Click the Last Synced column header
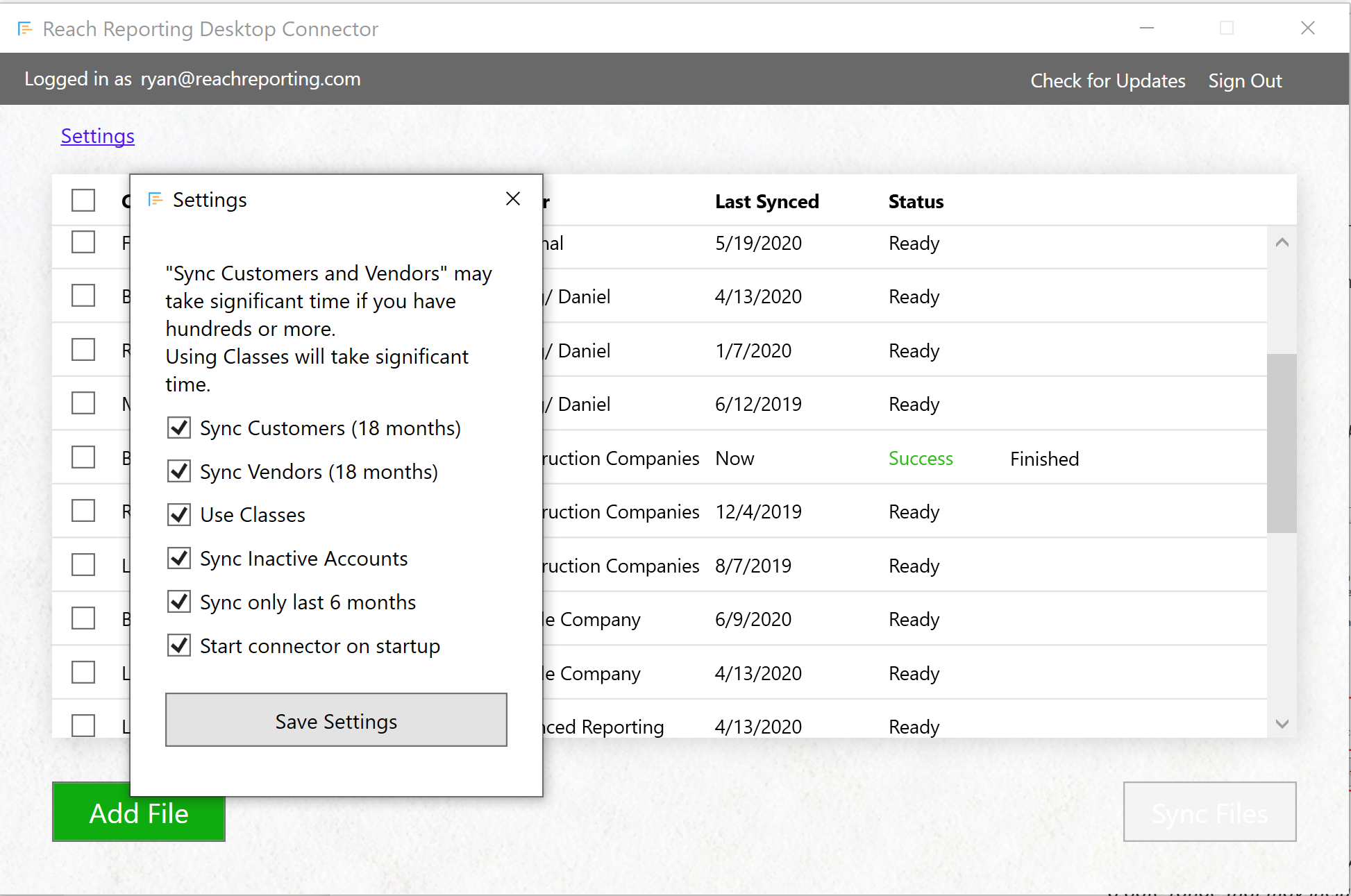The width and height of the screenshot is (1351, 896). (767, 202)
